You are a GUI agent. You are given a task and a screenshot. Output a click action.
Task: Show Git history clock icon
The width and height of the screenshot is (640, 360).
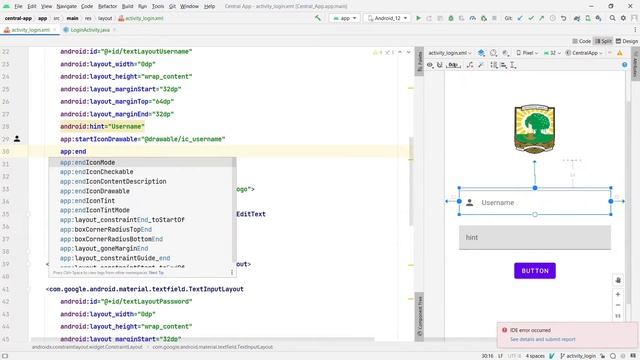552,18
